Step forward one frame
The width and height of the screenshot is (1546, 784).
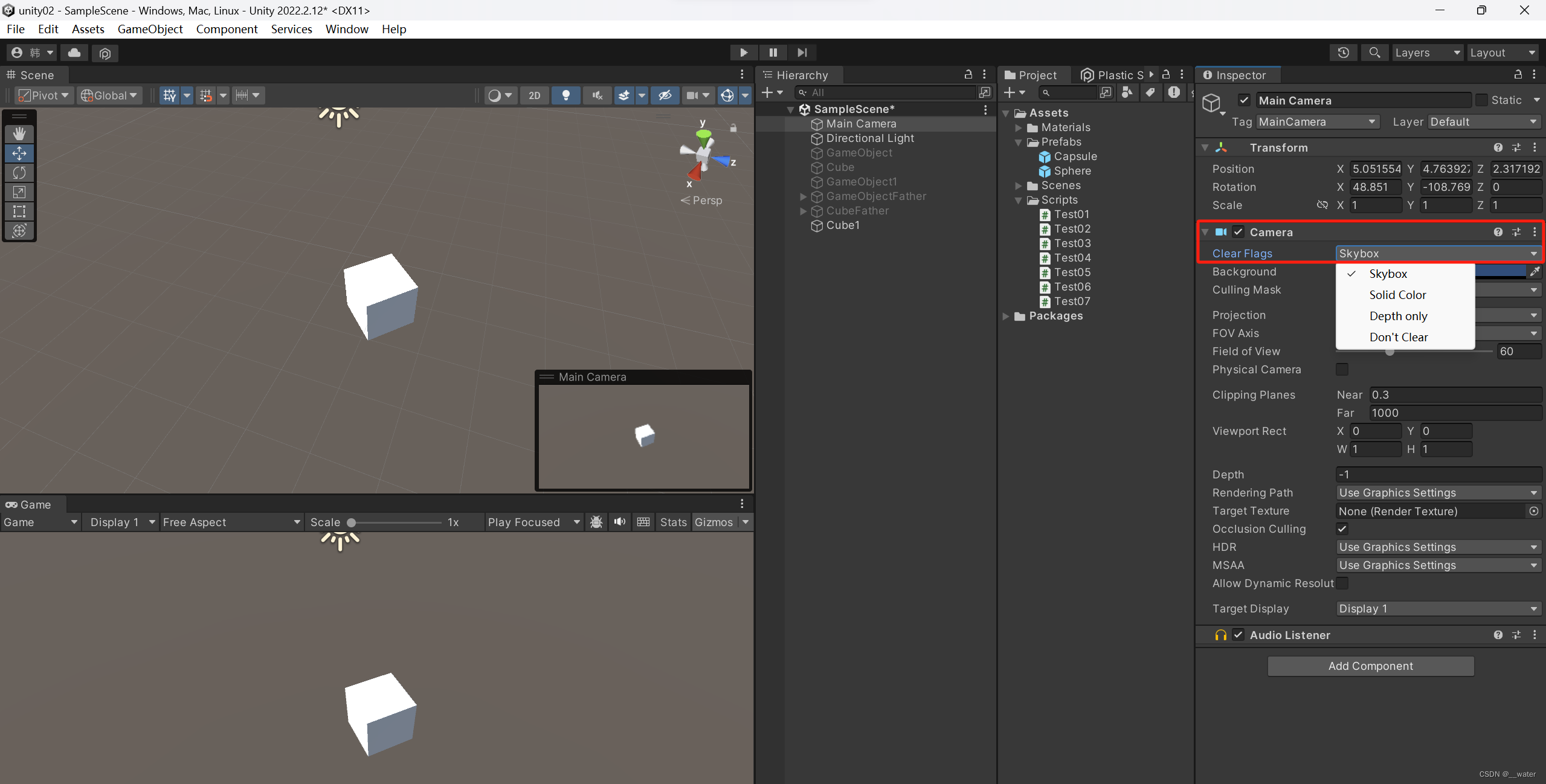[x=802, y=53]
